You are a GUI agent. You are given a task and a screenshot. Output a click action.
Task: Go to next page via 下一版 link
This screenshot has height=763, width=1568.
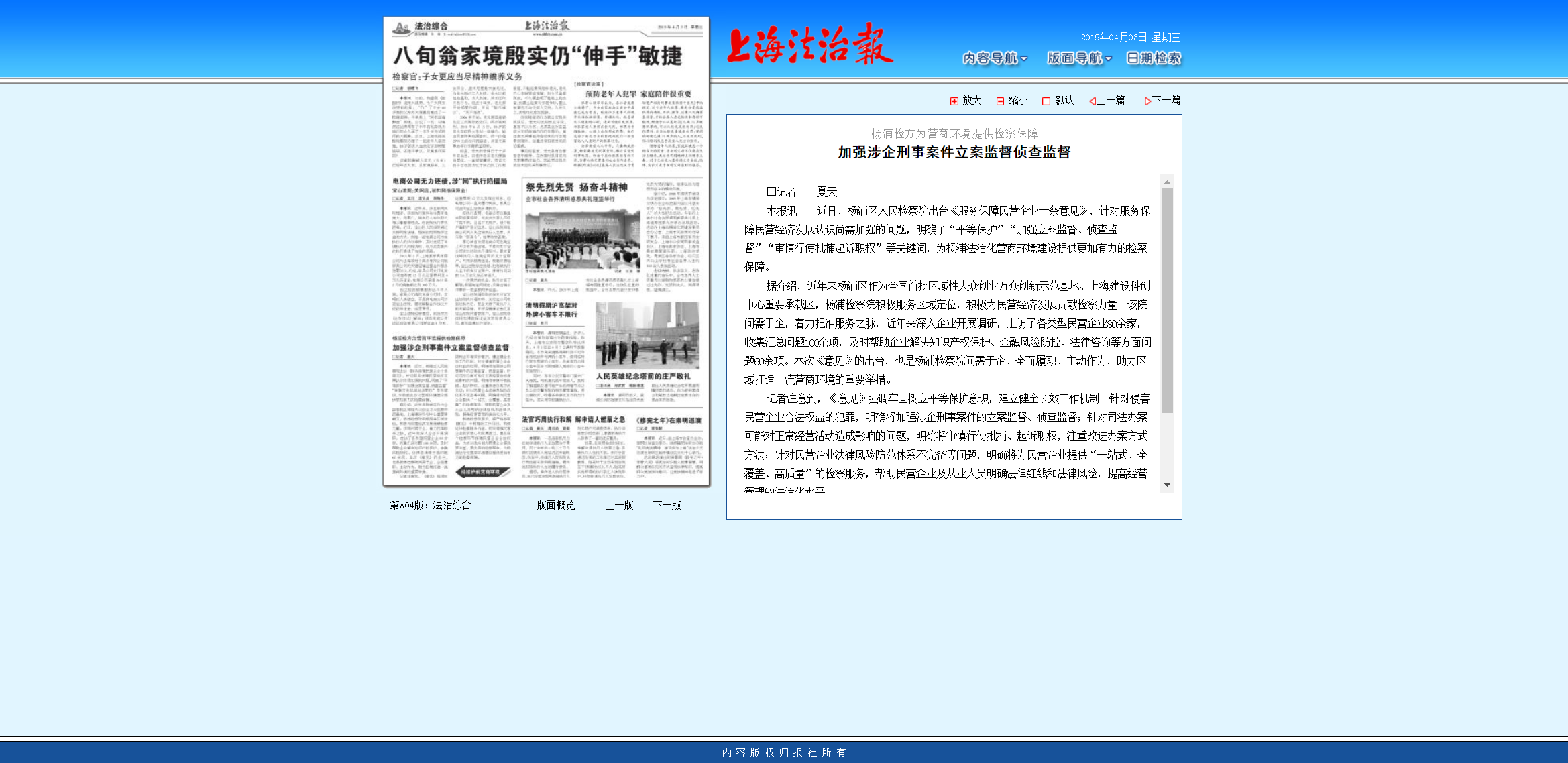(x=668, y=505)
